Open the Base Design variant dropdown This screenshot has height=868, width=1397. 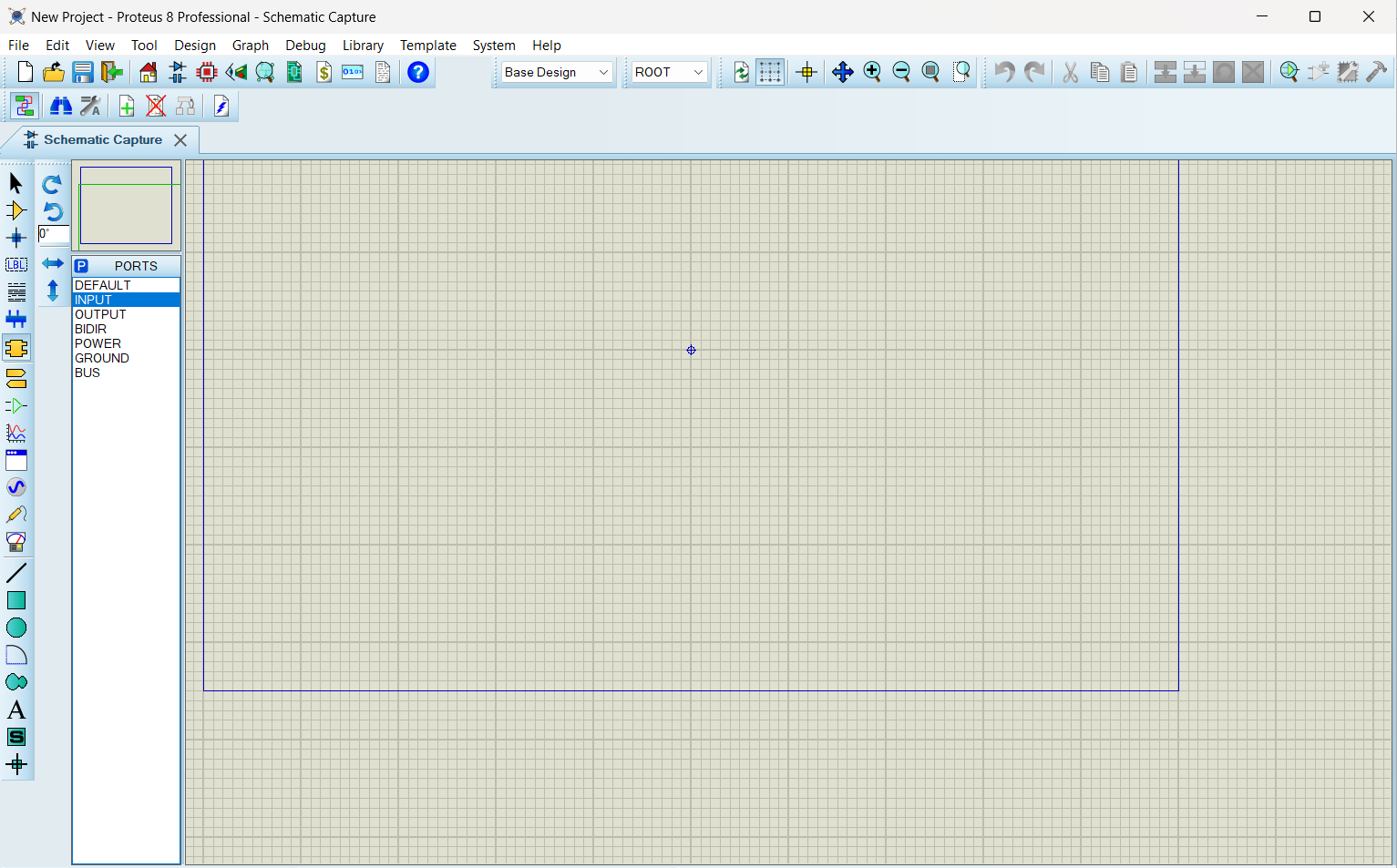click(556, 72)
